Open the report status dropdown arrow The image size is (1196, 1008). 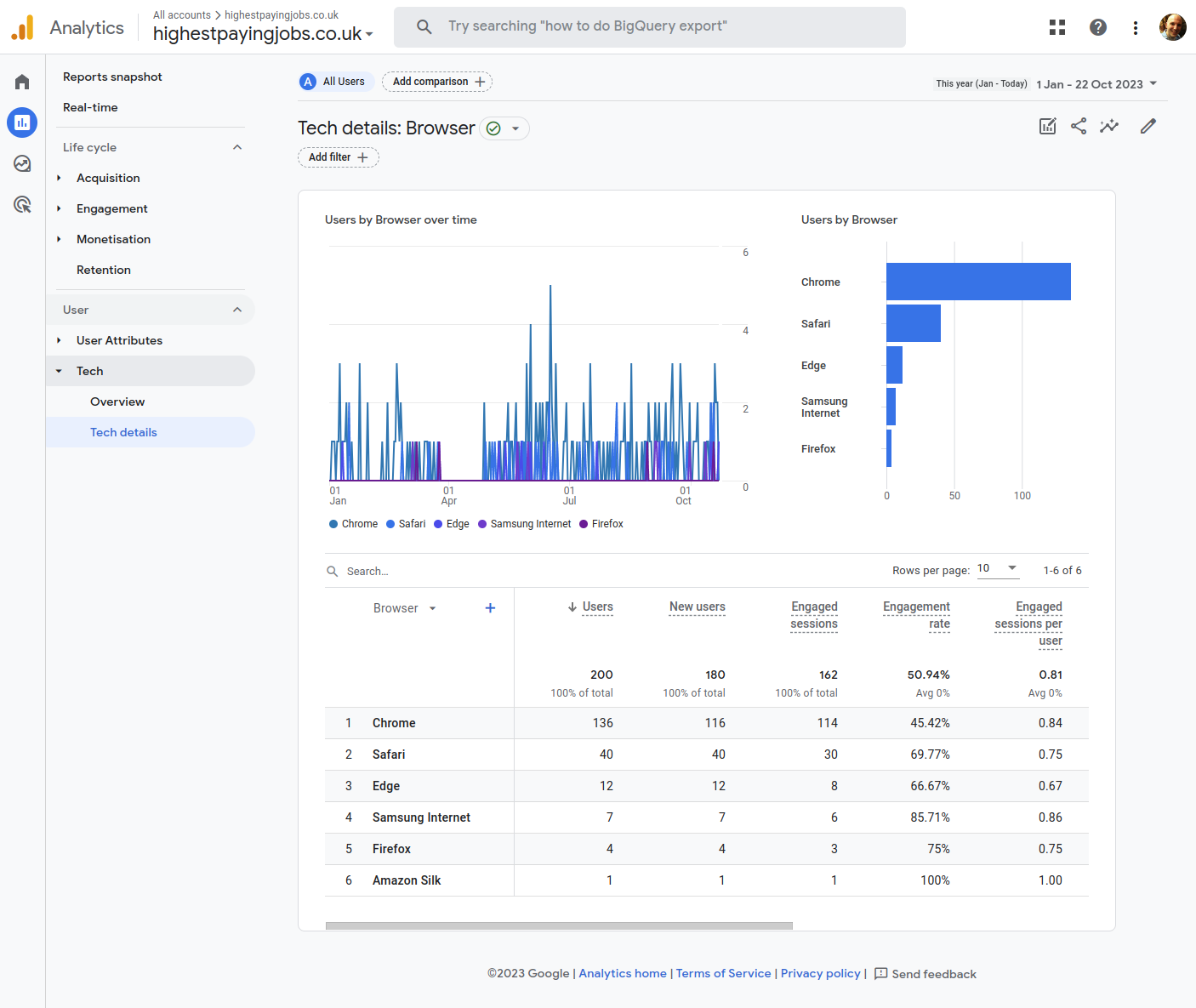(x=515, y=128)
